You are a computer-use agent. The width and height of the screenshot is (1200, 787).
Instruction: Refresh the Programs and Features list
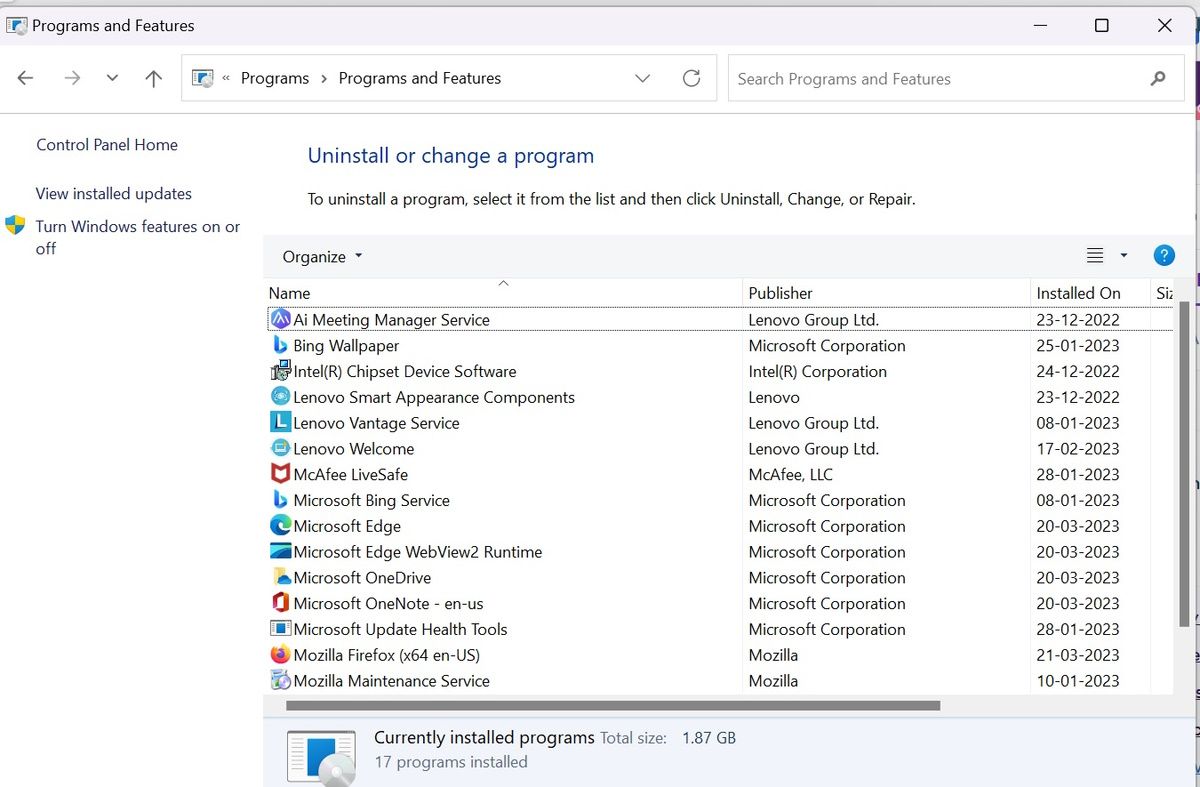click(x=691, y=78)
